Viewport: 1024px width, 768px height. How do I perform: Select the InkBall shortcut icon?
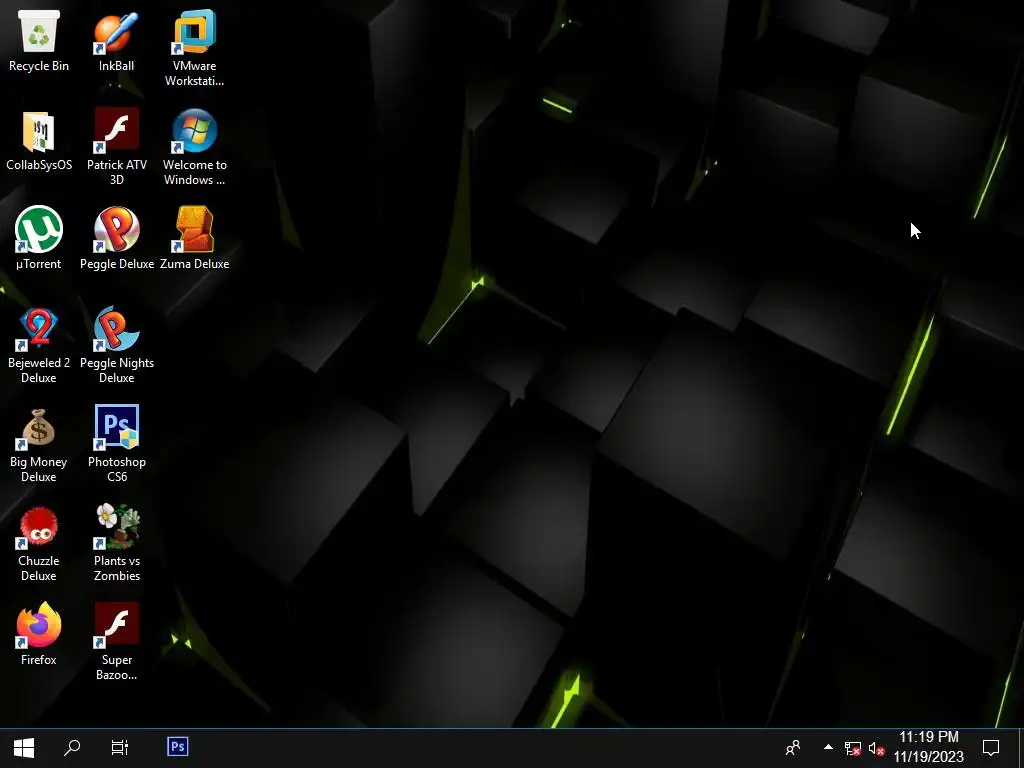116,40
